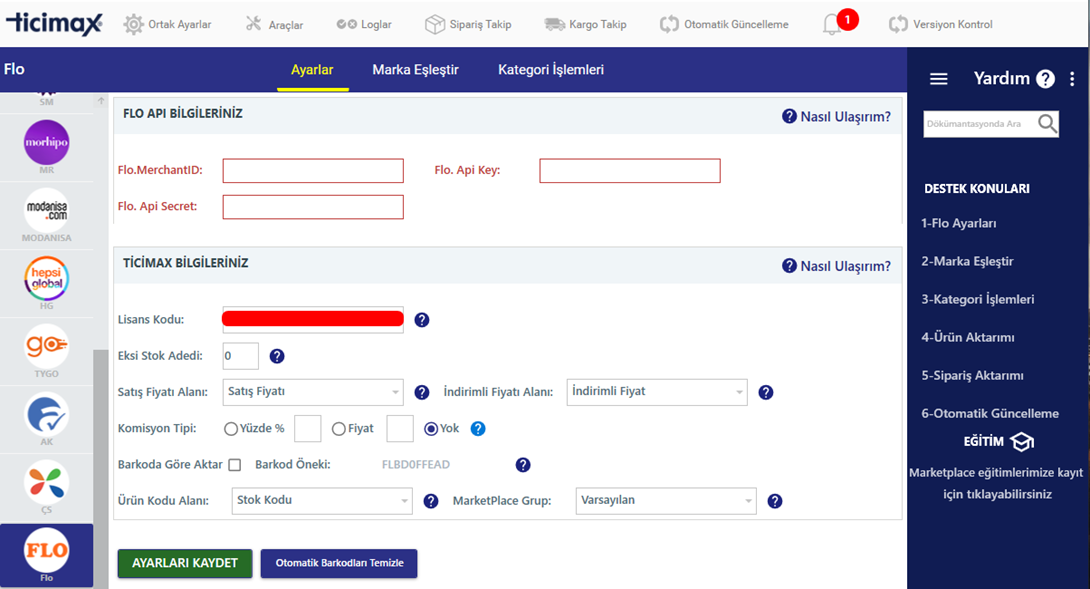The height and width of the screenshot is (589, 1090).
Task: Select the Flo marketplace icon
Action: (47, 551)
